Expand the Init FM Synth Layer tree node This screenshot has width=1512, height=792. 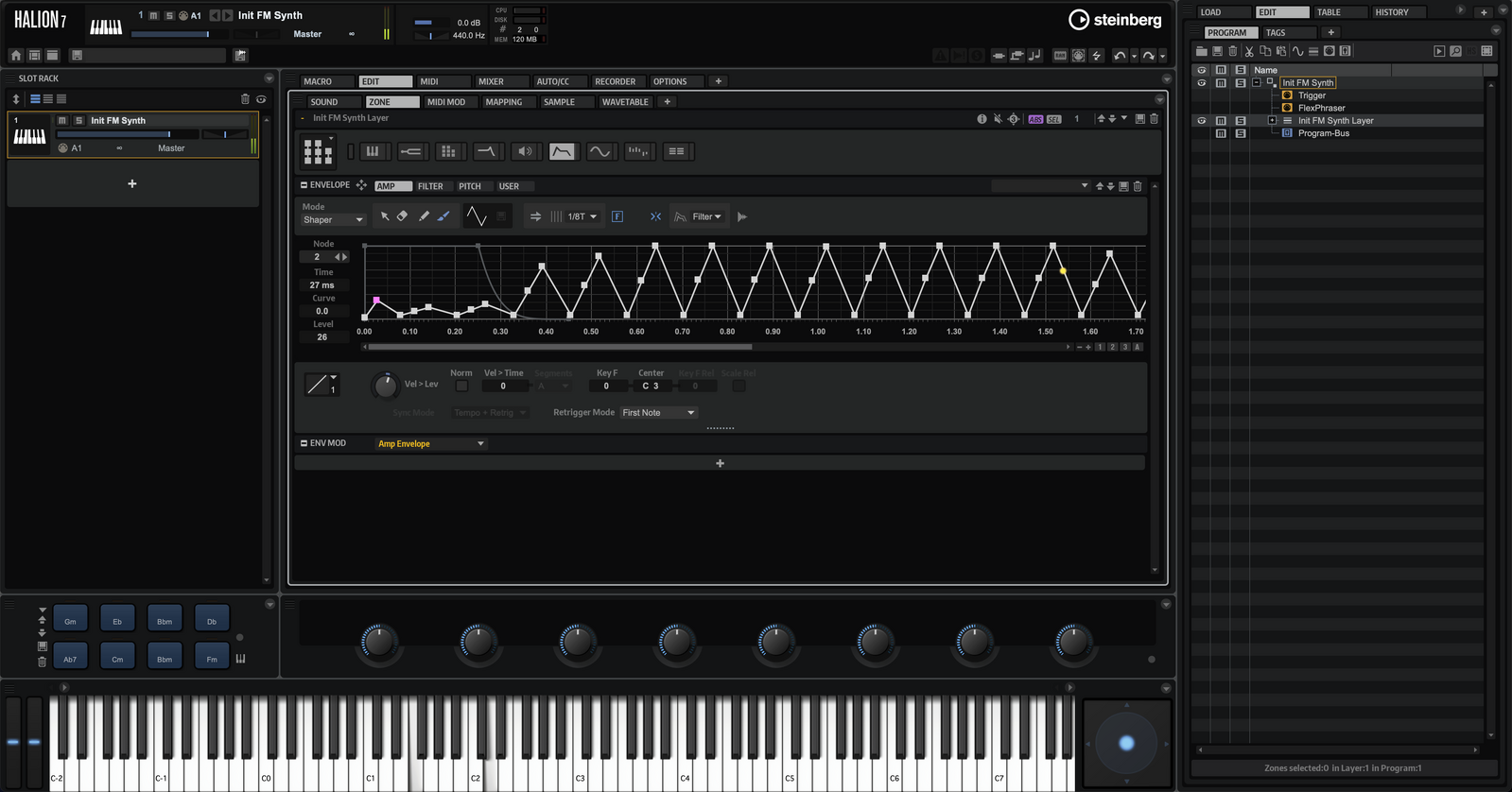pyautogui.click(x=1272, y=121)
